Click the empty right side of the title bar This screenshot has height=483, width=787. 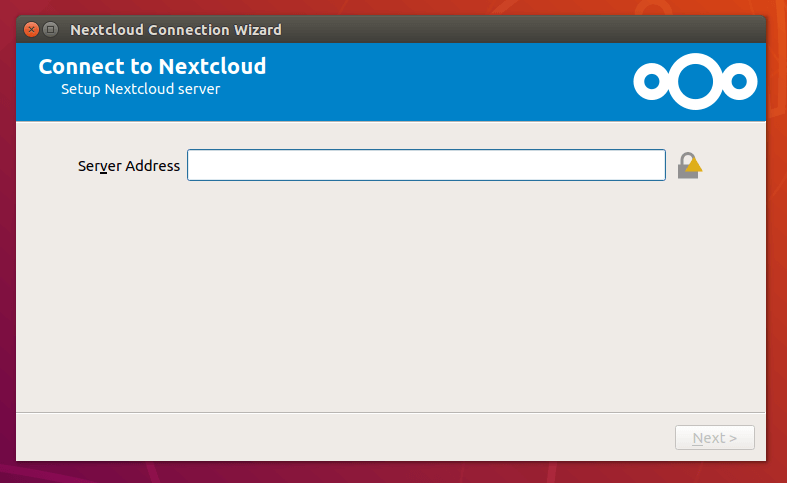(550, 30)
